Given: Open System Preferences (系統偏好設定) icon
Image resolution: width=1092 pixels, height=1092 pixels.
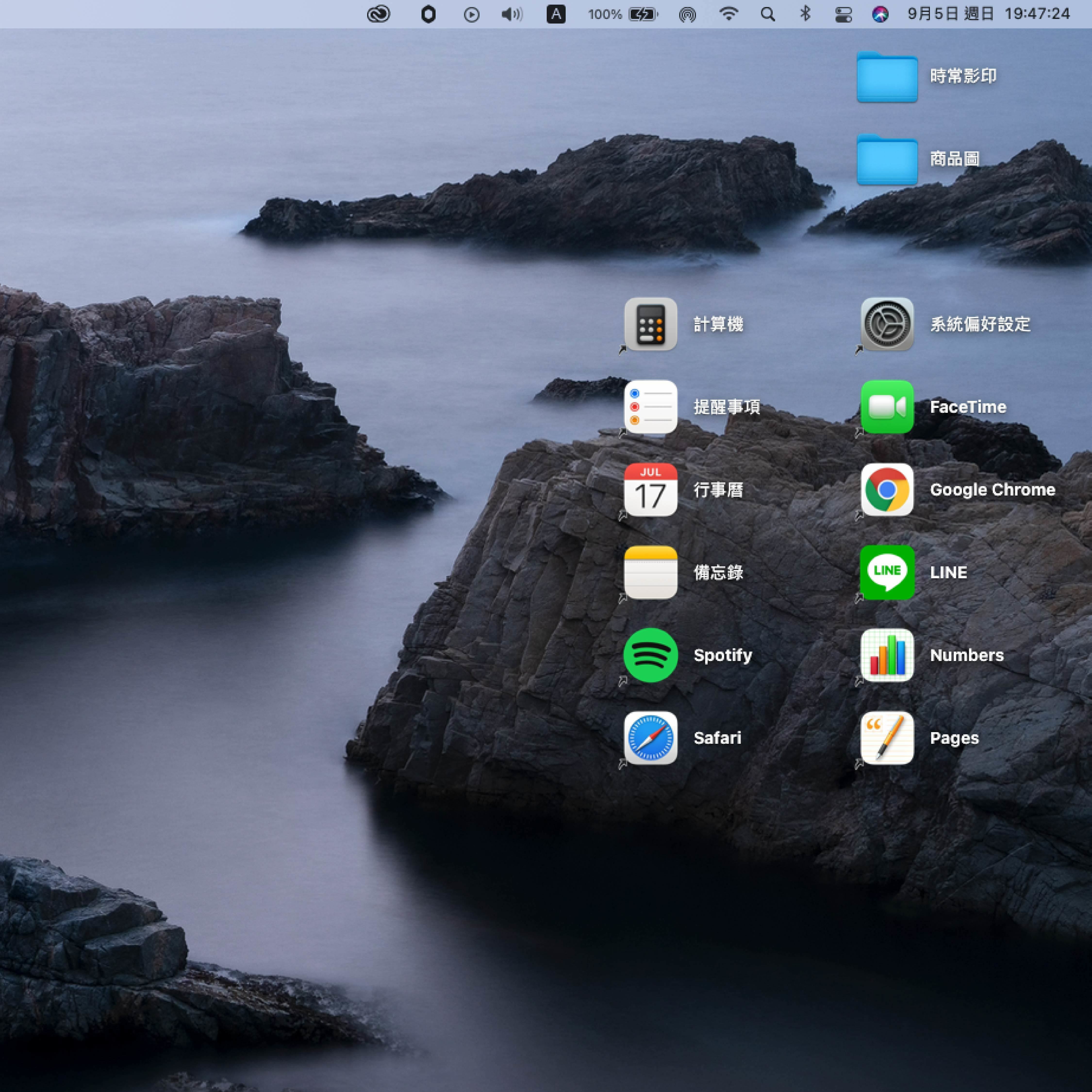Looking at the screenshot, I should 887,324.
